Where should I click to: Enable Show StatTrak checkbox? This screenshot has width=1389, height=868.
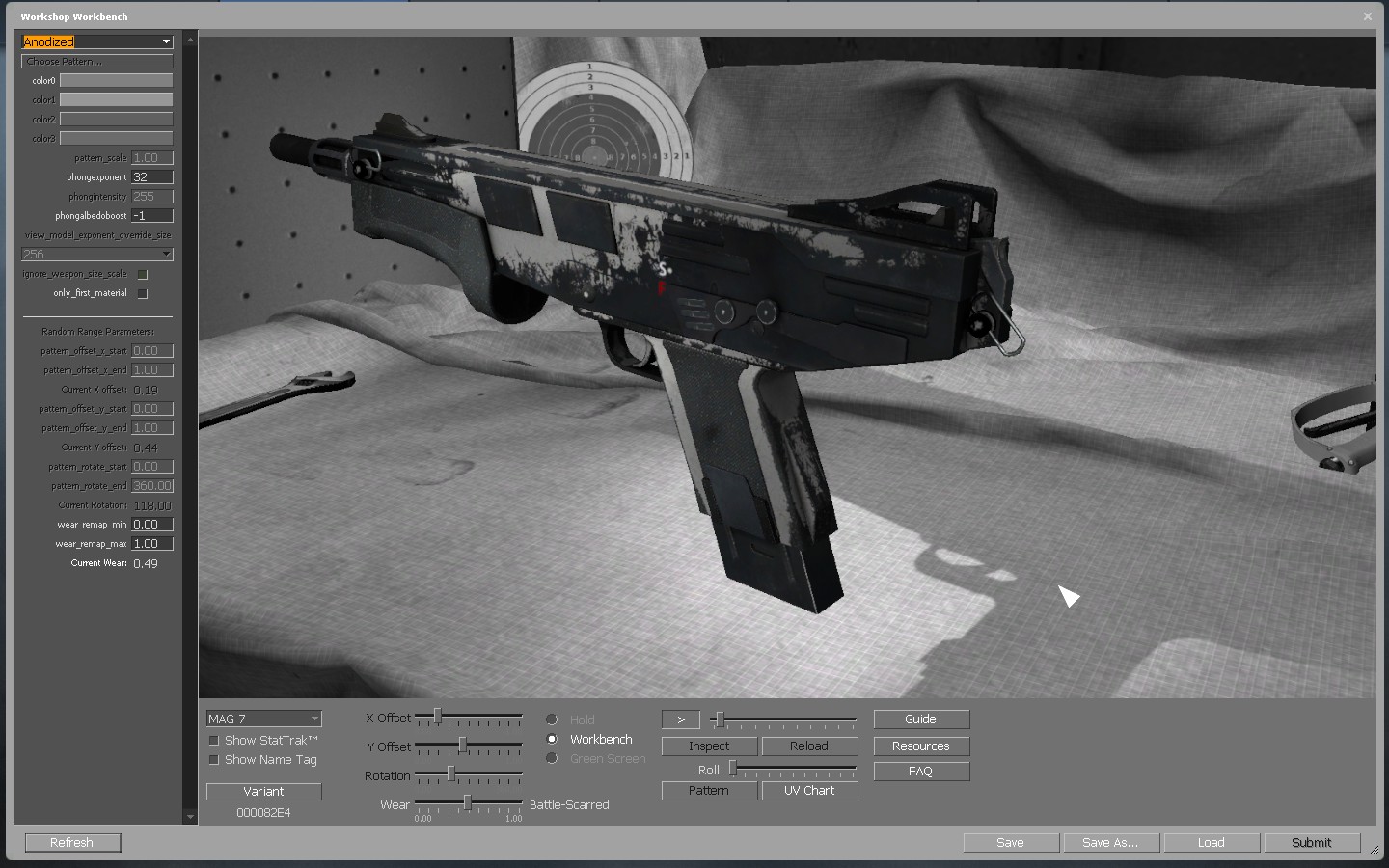pos(214,741)
